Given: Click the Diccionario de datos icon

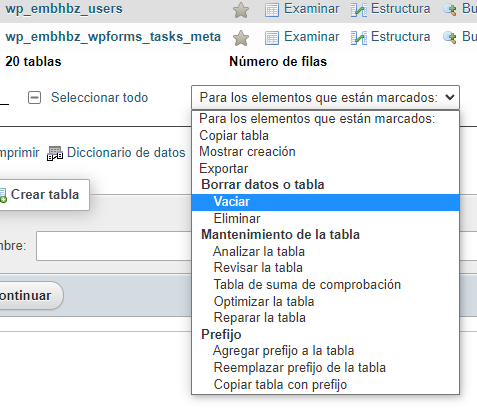Looking at the screenshot, I should pyautogui.click(x=55, y=153).
